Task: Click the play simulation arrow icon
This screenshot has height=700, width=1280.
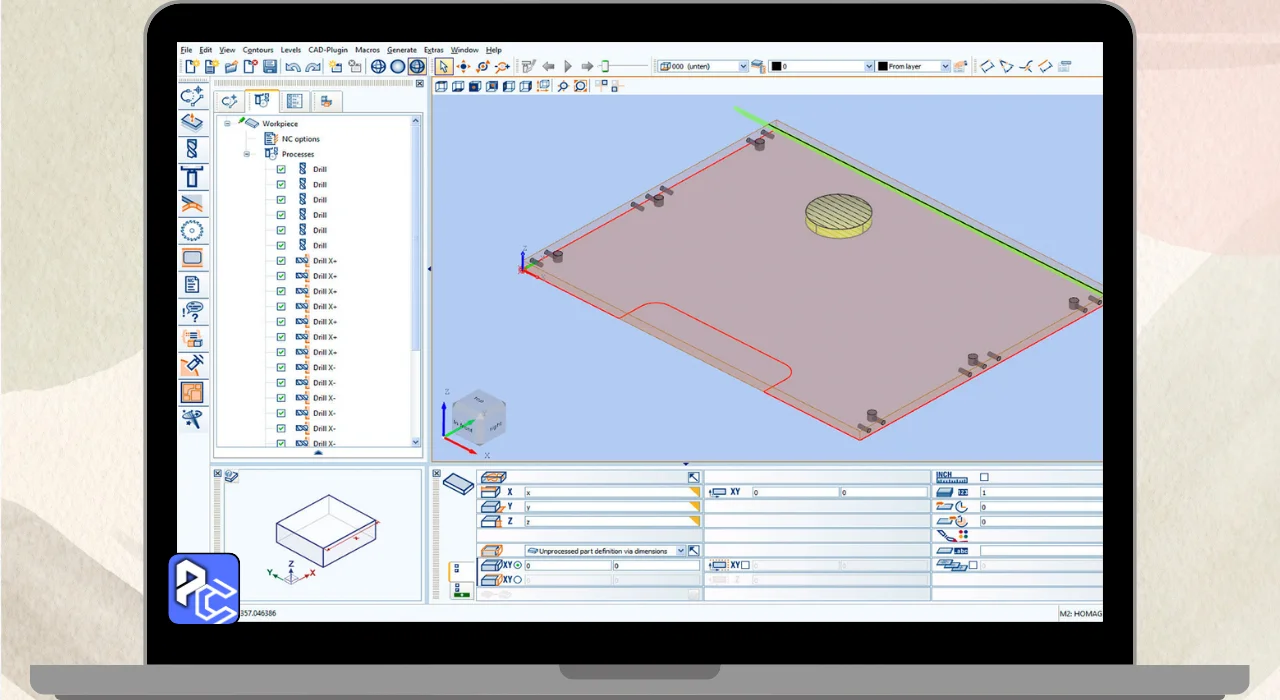Action: coord(568,66)
